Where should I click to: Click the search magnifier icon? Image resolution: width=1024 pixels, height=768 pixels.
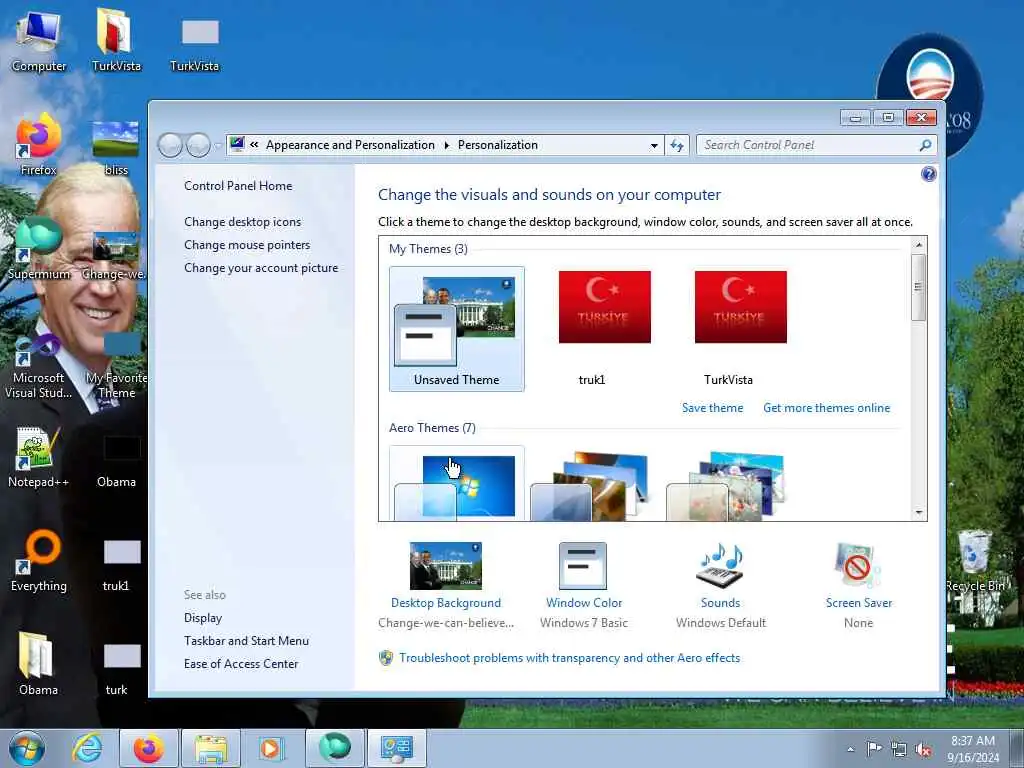925,145
